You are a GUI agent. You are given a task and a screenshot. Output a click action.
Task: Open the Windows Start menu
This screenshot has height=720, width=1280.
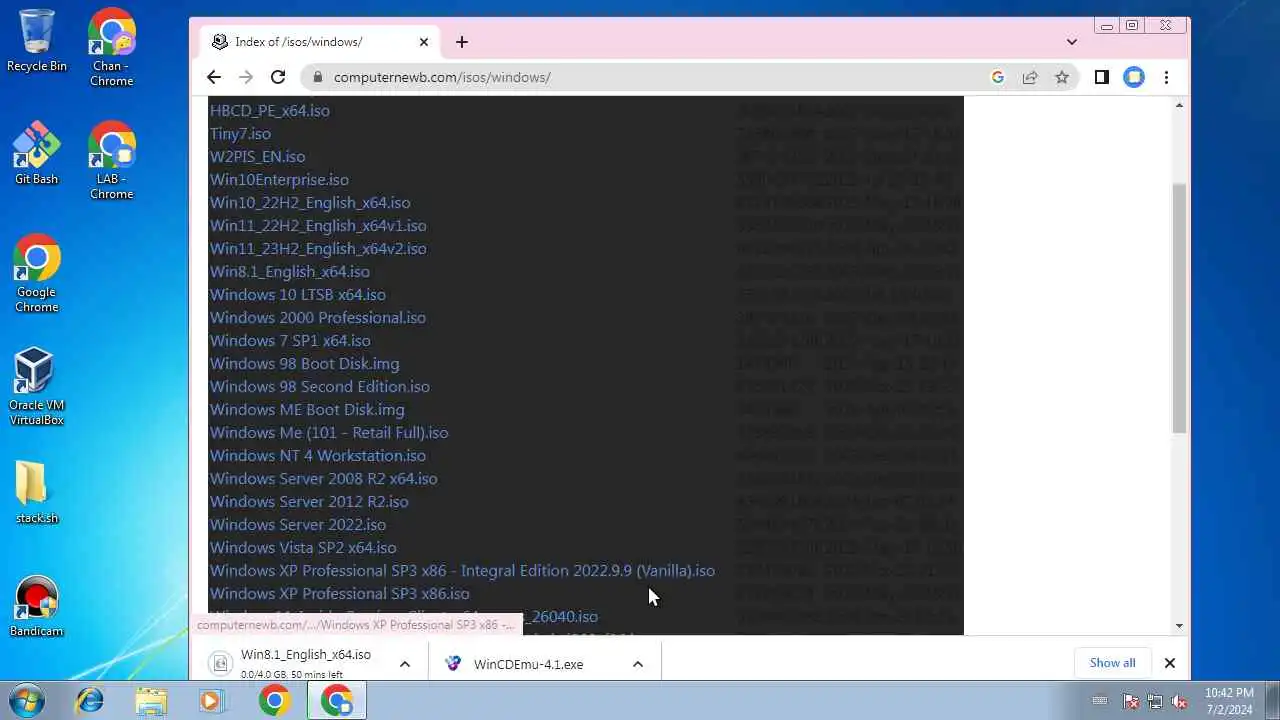coord(28,700)
